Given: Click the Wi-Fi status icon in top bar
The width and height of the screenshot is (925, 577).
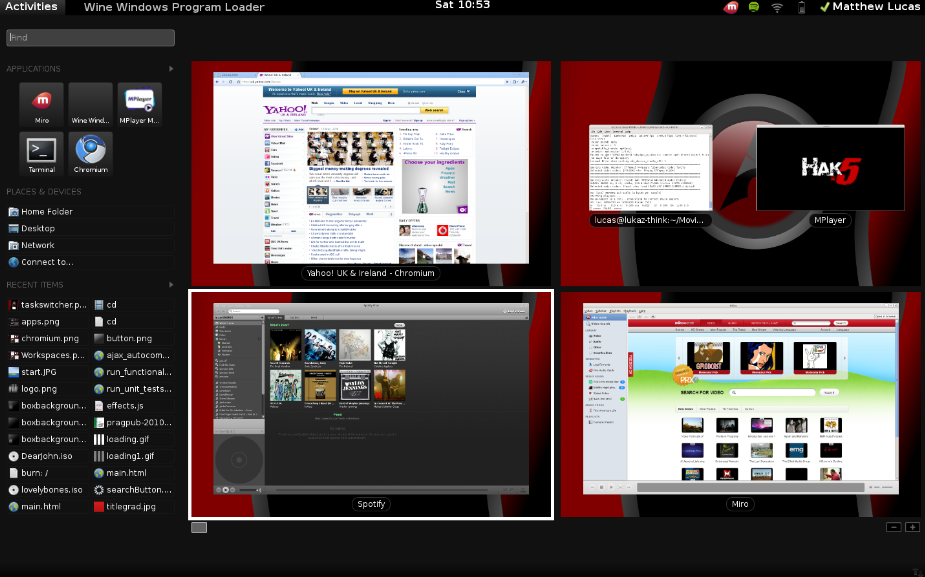Looking at the screenshot, I should (777, 7).
